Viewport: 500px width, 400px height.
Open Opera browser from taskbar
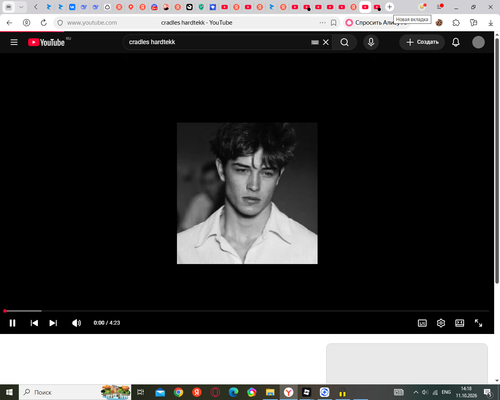pos(215,392)
